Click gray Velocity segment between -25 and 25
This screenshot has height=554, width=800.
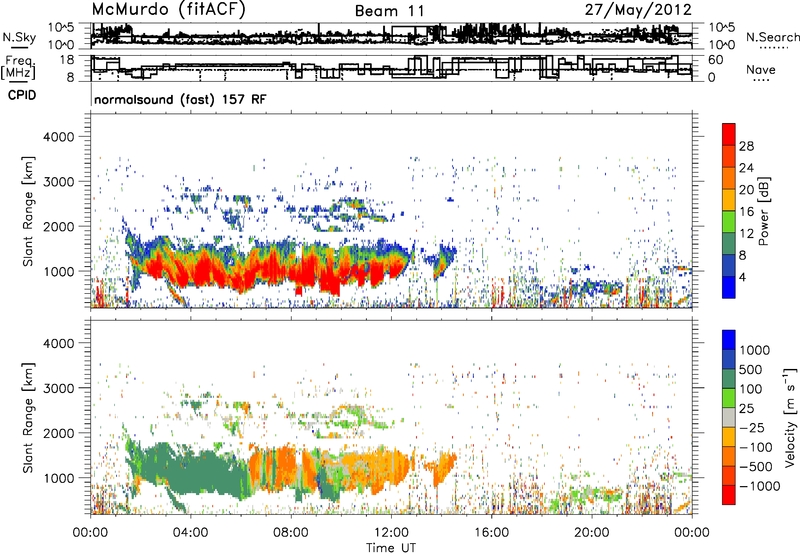click(x=729, y=417)
